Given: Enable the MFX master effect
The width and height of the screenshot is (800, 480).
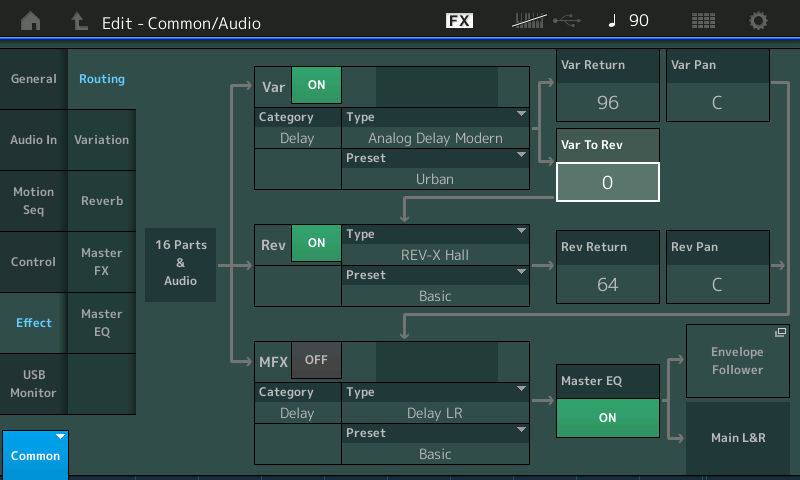Looking at the screenshot, I should (x=316, y=359).
